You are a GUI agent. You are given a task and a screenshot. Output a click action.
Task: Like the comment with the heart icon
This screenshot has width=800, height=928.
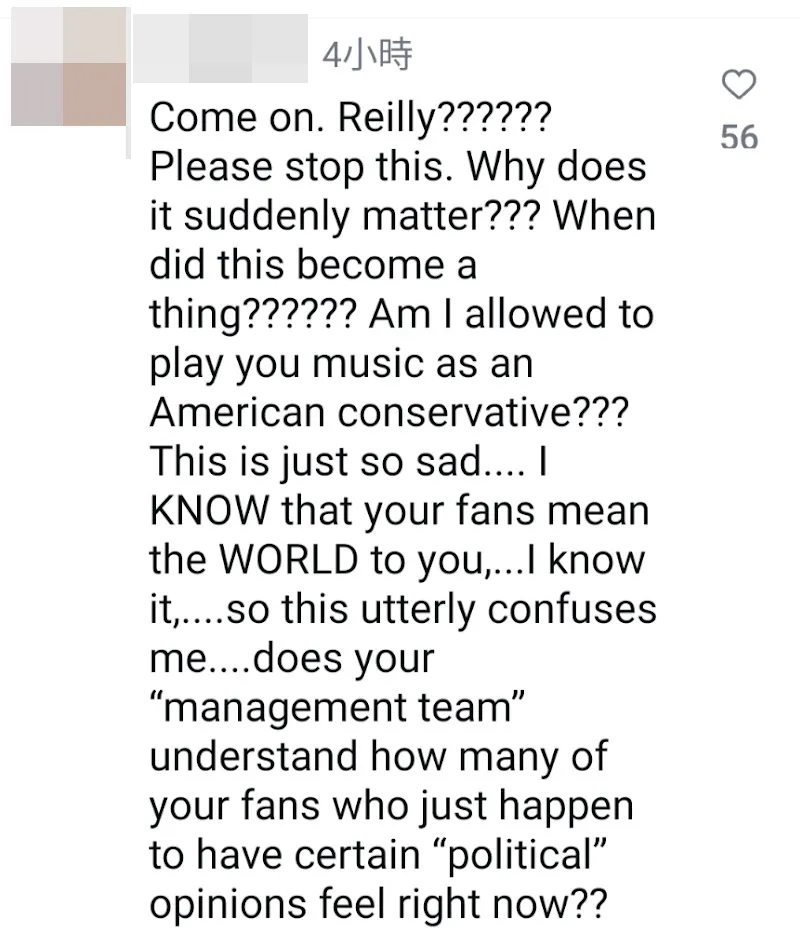(x=739, y=87)
